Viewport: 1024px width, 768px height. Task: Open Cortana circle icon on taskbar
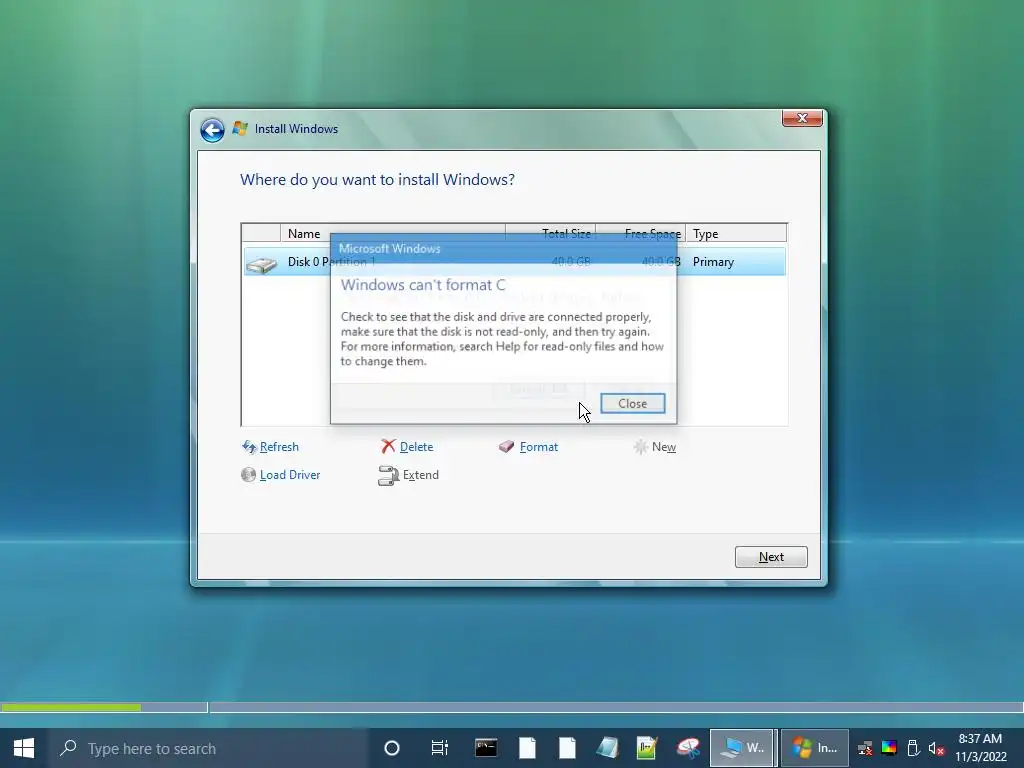[392, 748]
